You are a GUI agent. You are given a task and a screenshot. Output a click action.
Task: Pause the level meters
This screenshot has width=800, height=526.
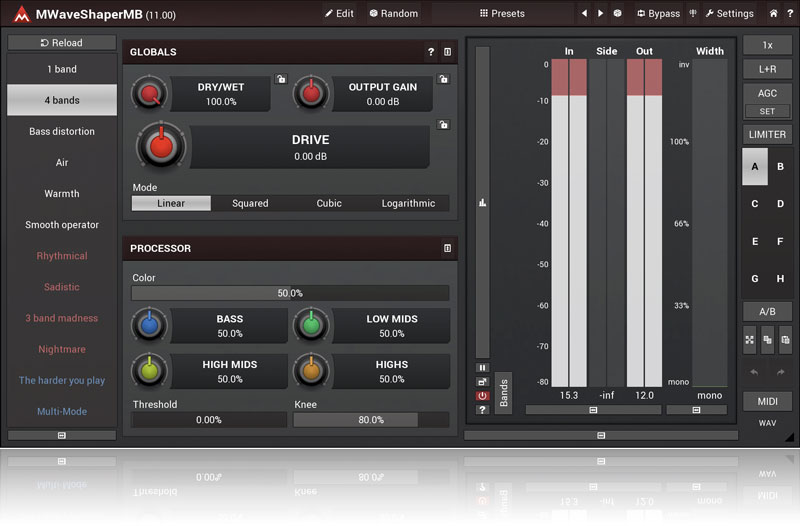tap(482, 368)
